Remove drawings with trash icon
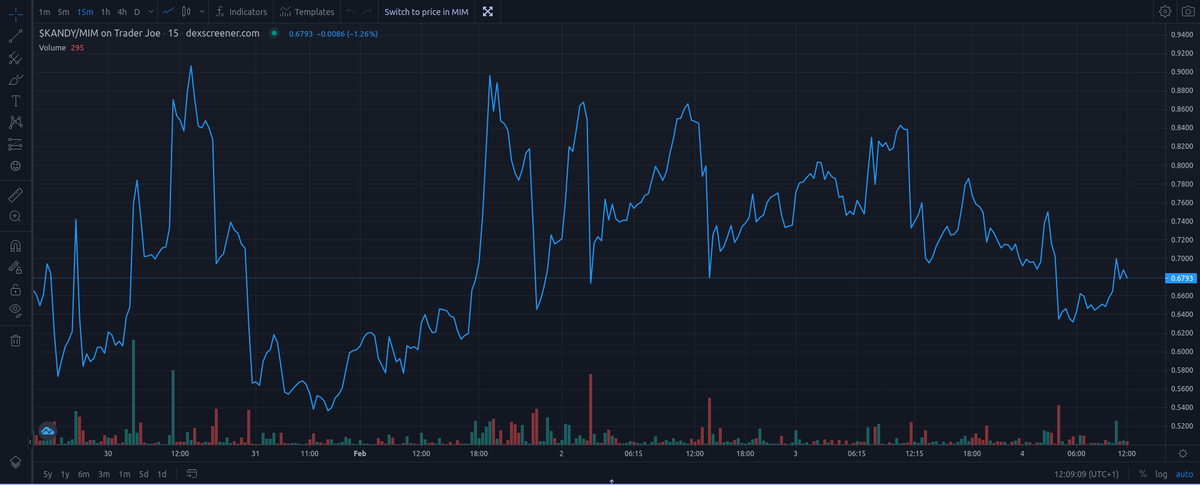 coord(15,340)
